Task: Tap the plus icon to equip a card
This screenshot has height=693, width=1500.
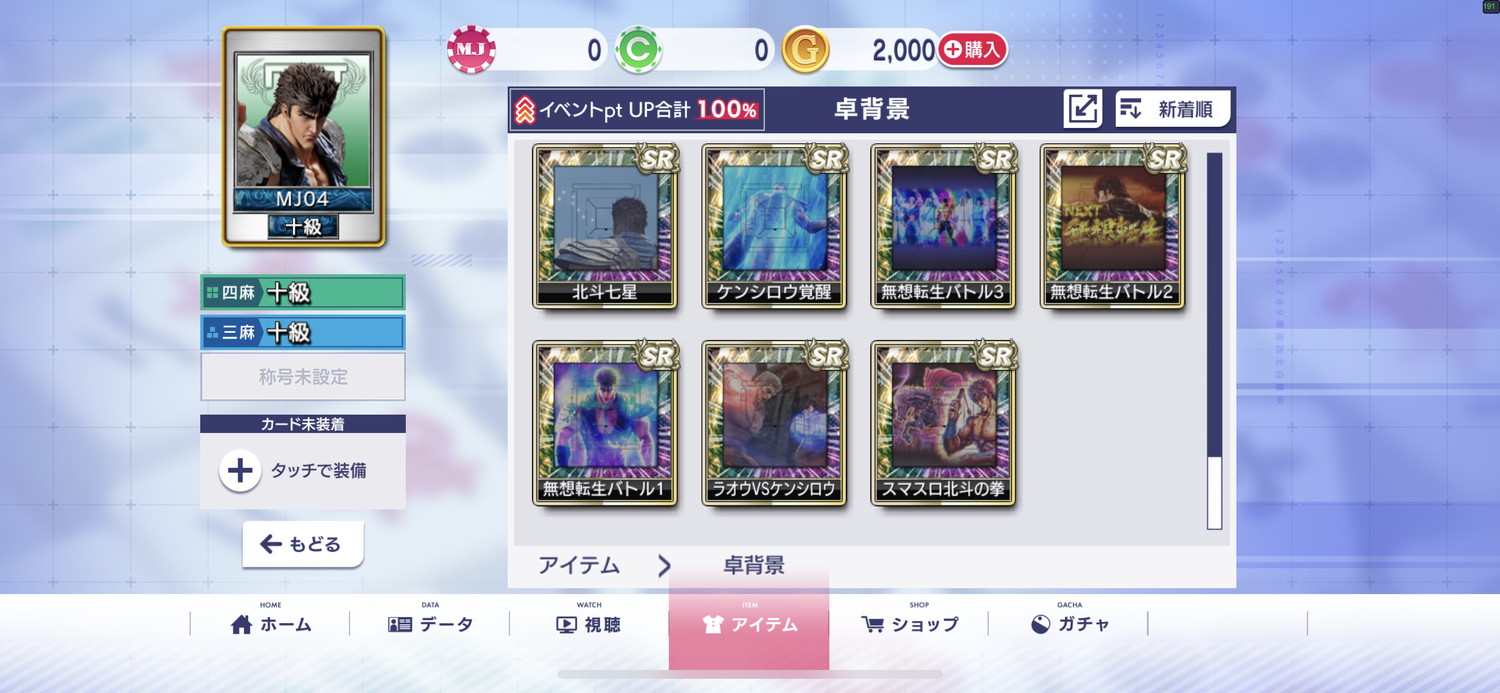Action: tap(240, 470)
